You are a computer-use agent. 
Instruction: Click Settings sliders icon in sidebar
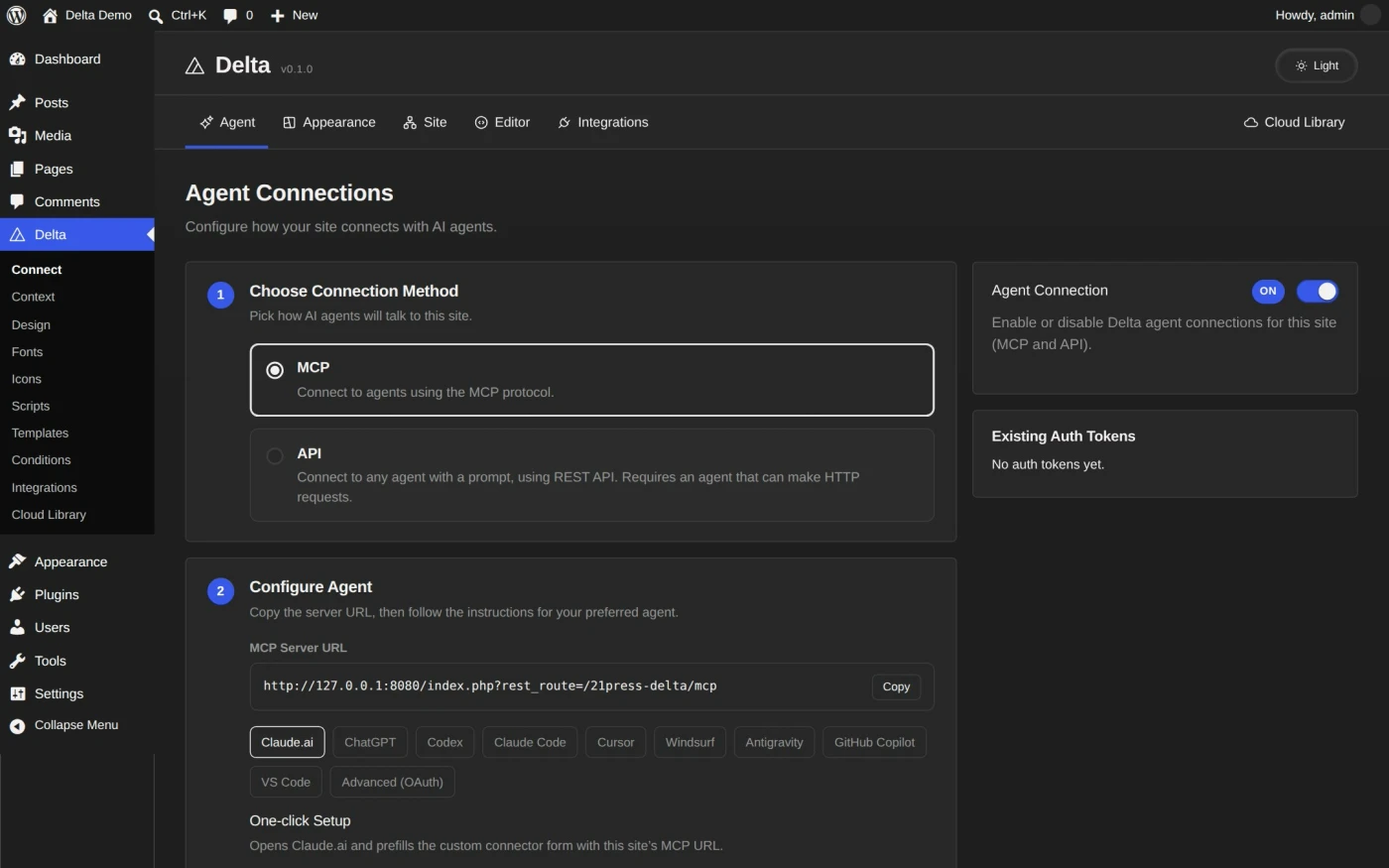tap(17, 693)
